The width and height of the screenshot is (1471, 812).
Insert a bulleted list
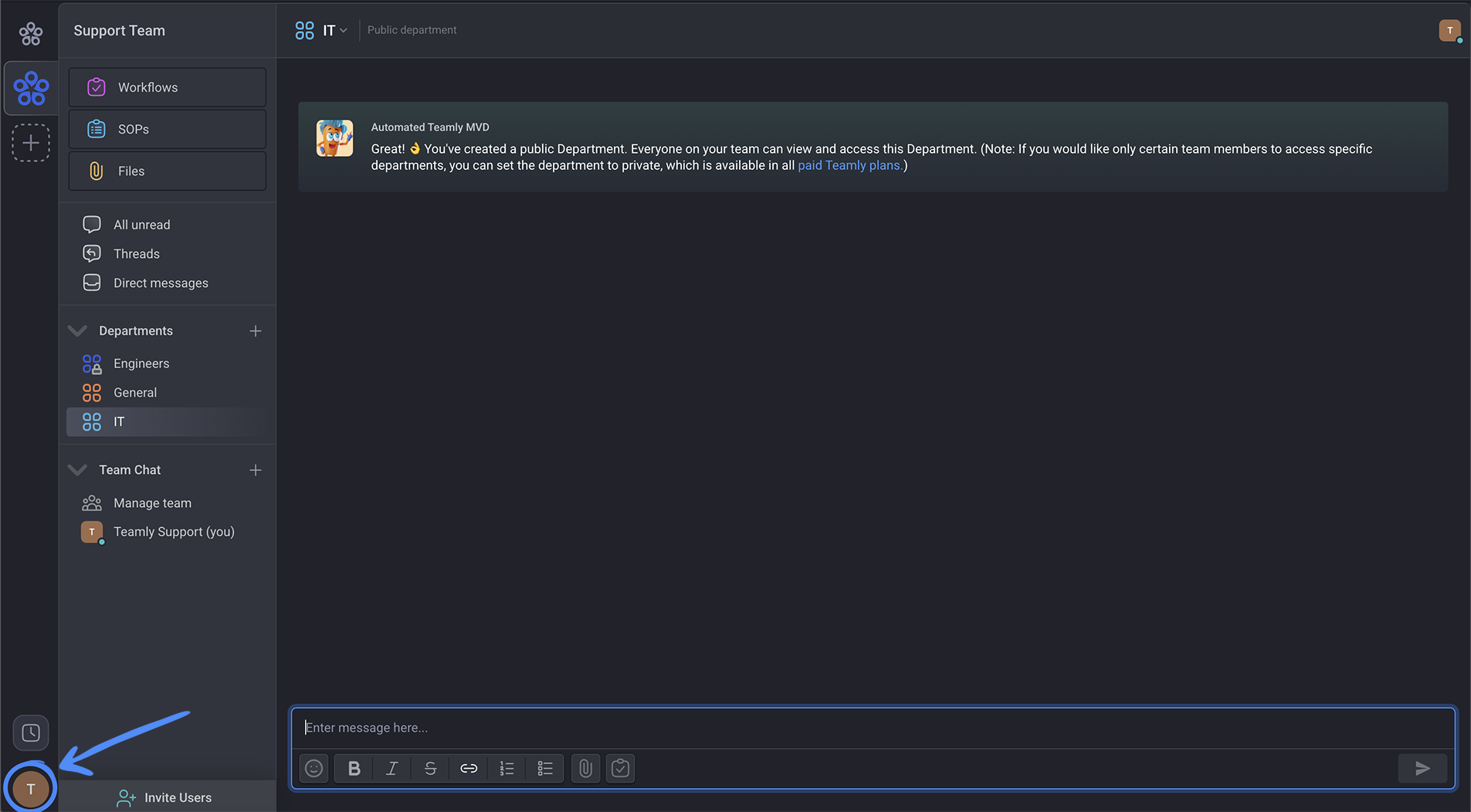pos(545,768)
